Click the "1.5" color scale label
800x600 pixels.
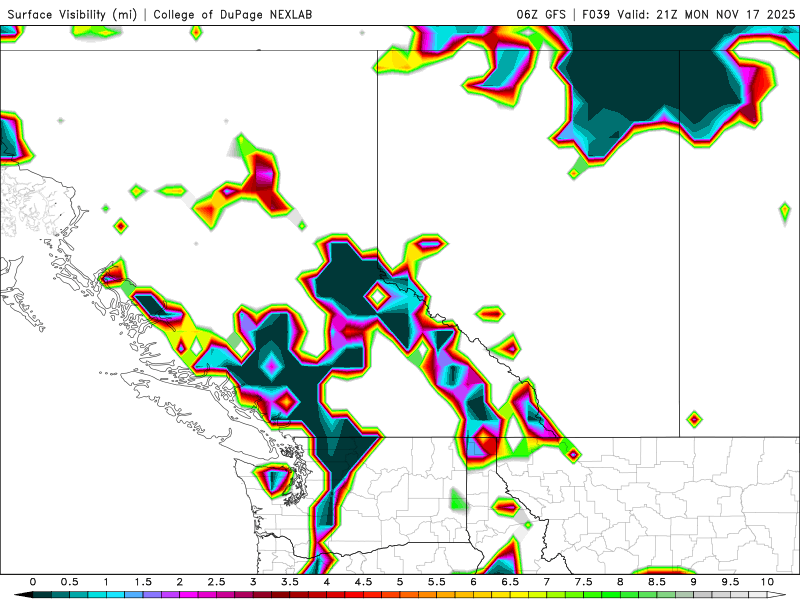(143, 582)
